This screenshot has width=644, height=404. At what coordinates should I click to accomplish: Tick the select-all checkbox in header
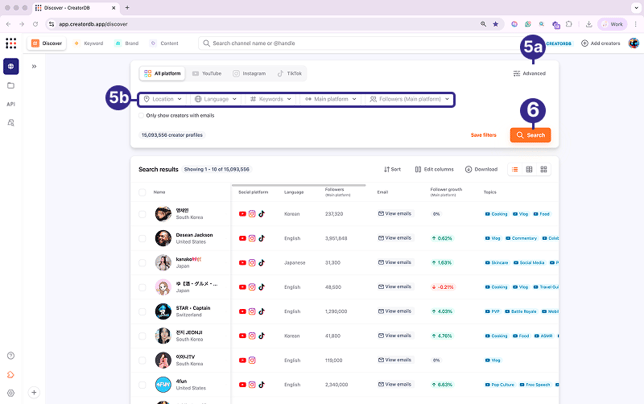pyautogui.click(x=142, y=192)
